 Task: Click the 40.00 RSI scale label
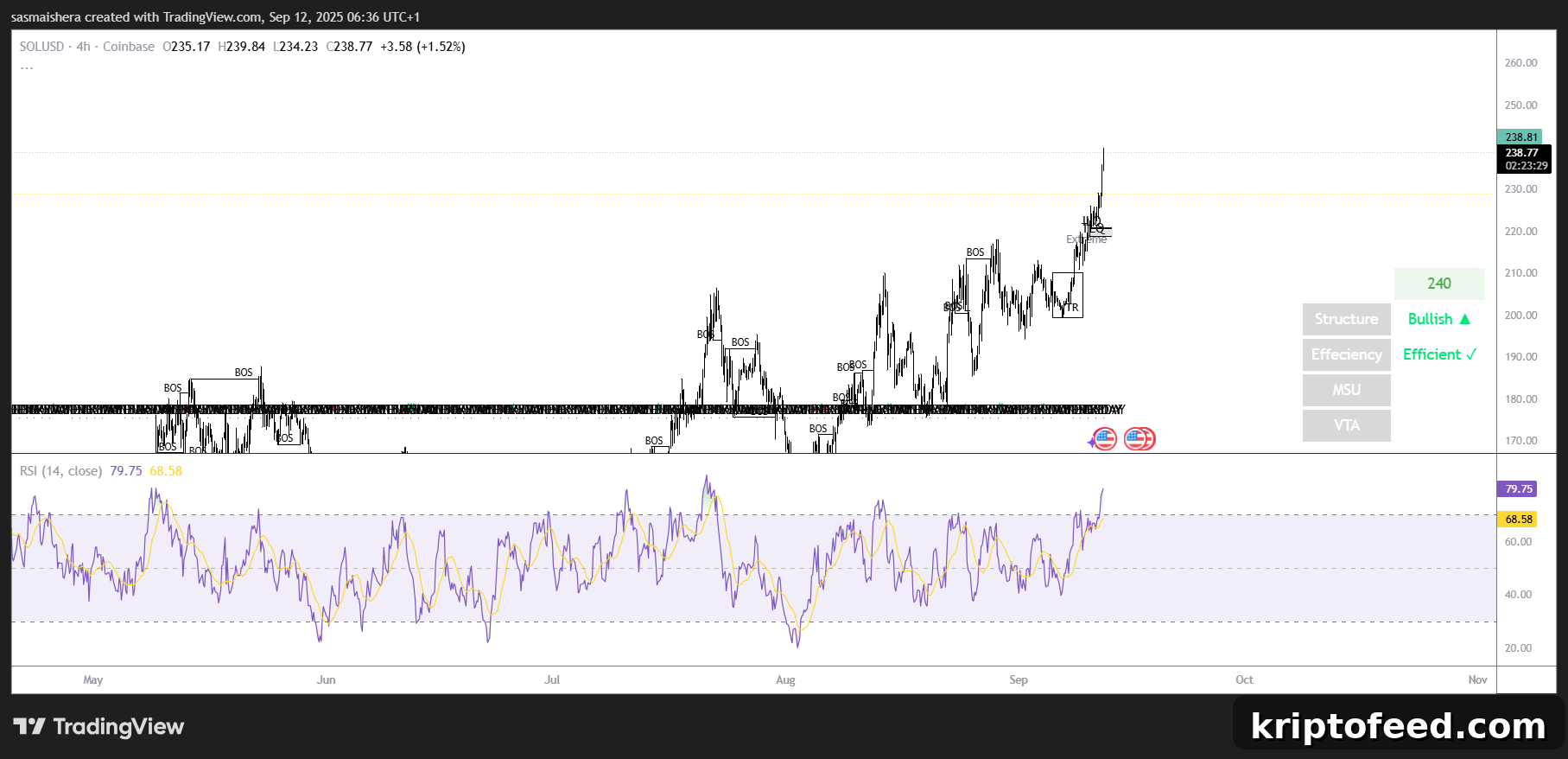1518,595
